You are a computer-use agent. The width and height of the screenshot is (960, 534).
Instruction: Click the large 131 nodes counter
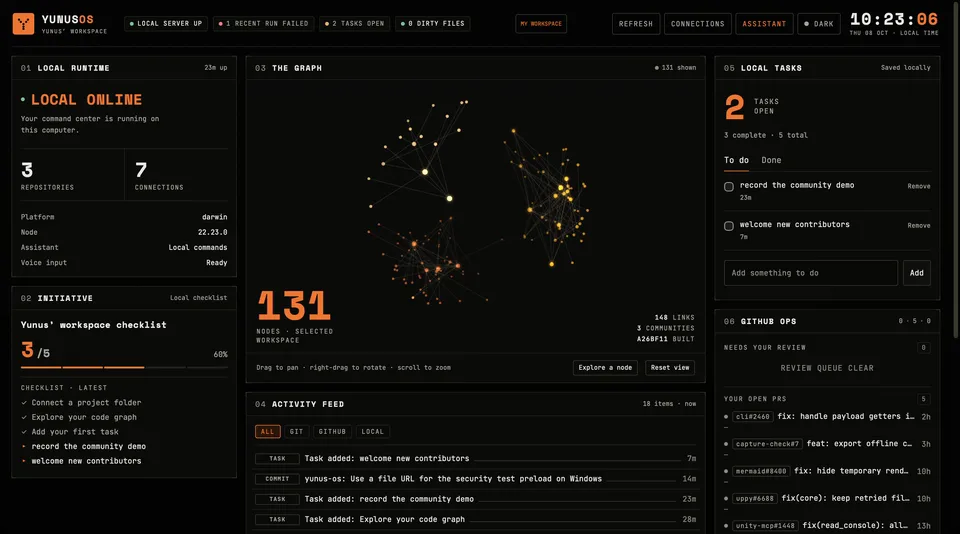tap(294, 306)
